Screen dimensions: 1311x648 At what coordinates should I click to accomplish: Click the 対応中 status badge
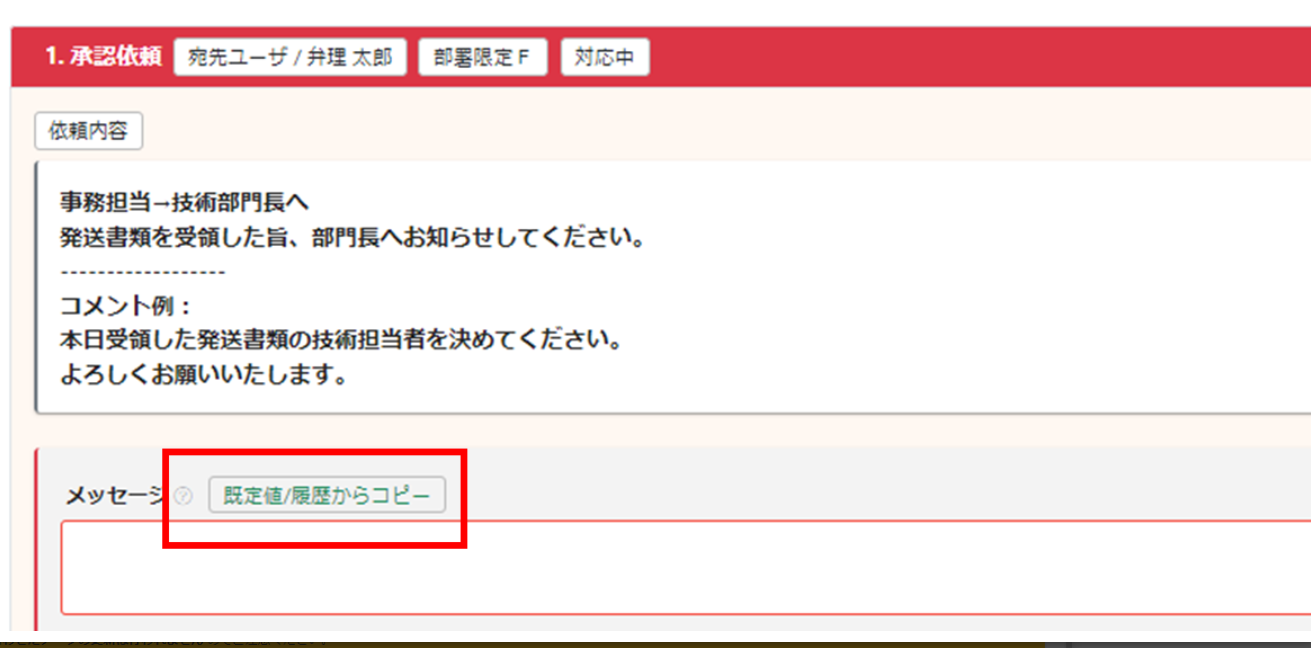click(604, 57)
